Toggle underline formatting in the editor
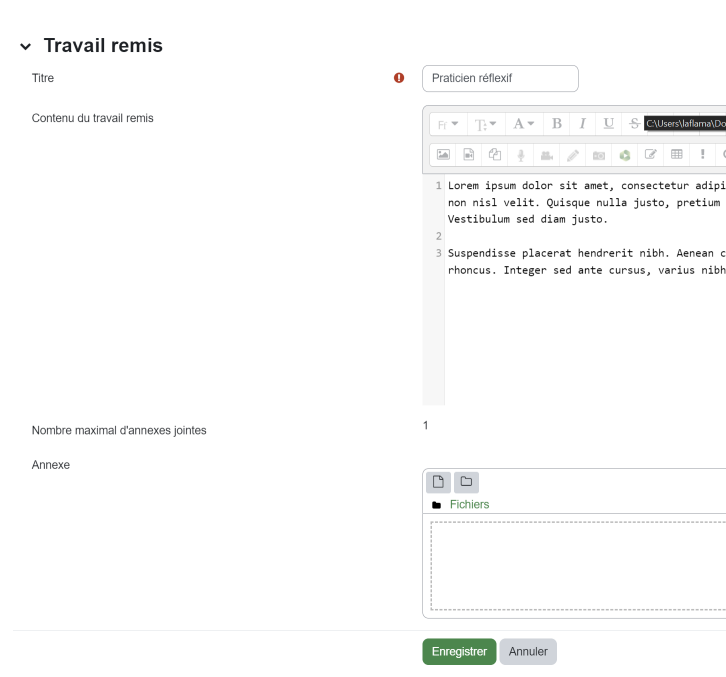 608,124
